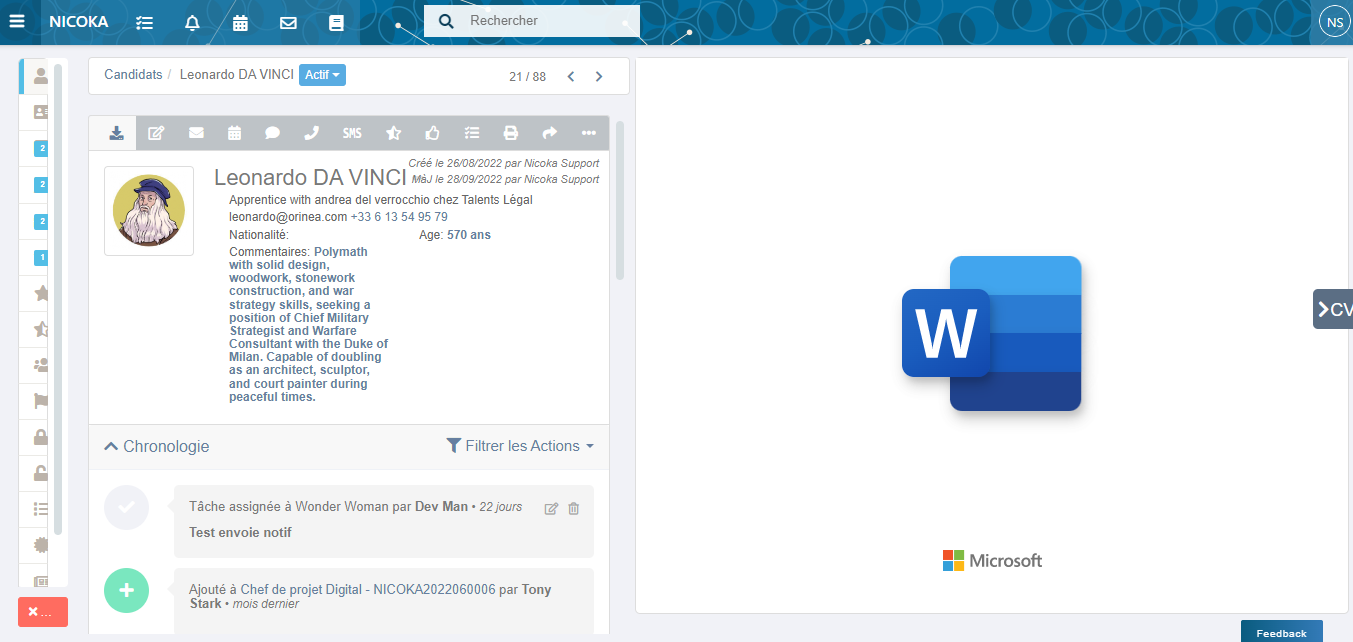Open the calendar from top navigation bar
The image size is (1353, 642).
(x=240, y=22)
